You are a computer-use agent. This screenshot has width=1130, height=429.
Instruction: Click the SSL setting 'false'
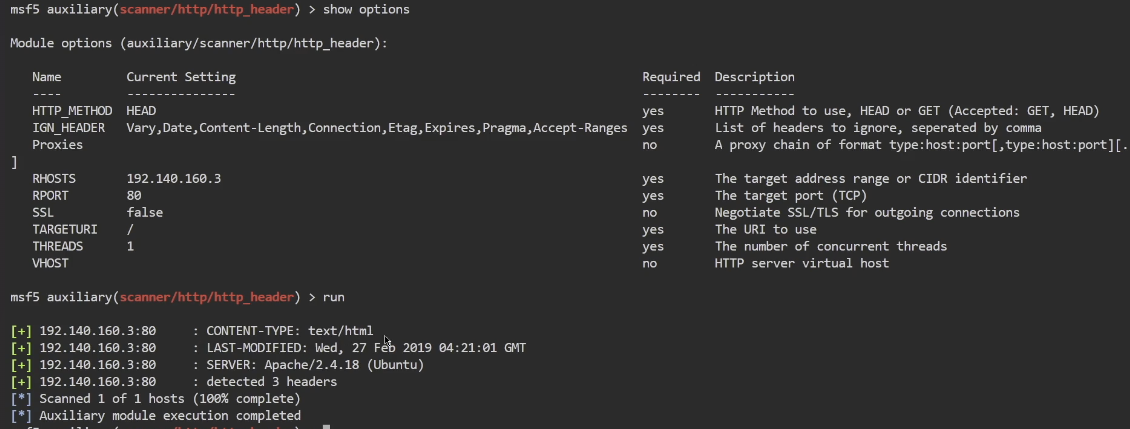point(144,213)
